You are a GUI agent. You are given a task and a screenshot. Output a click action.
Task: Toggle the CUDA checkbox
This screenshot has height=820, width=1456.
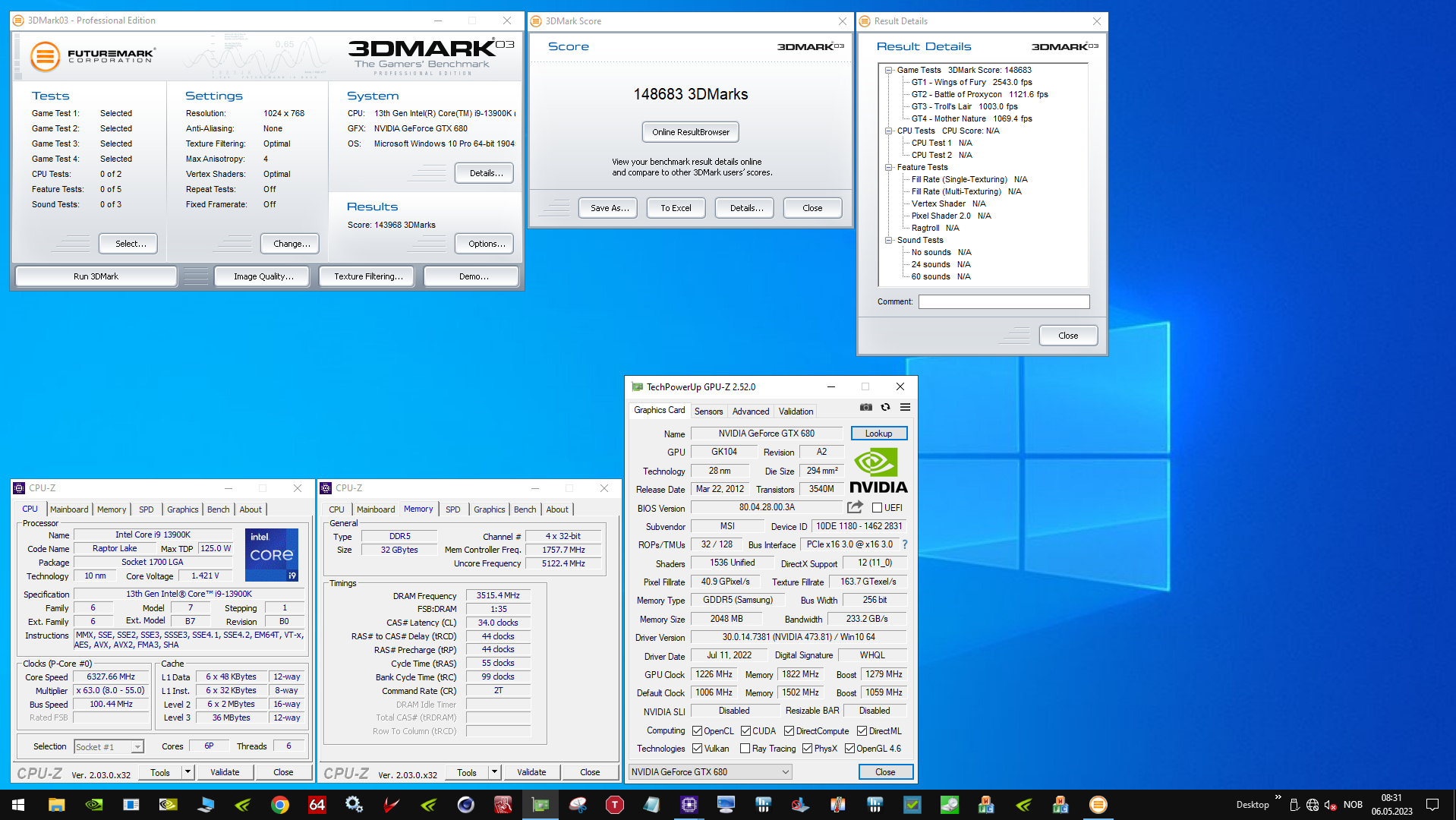pyautogui.click(x=745, y=731)
